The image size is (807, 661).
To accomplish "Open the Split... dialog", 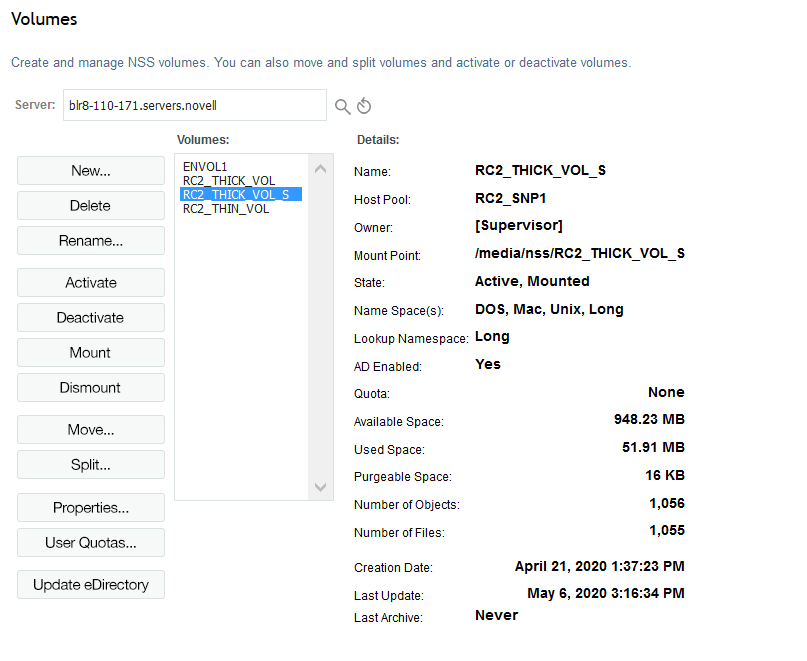I will point(90,464).
